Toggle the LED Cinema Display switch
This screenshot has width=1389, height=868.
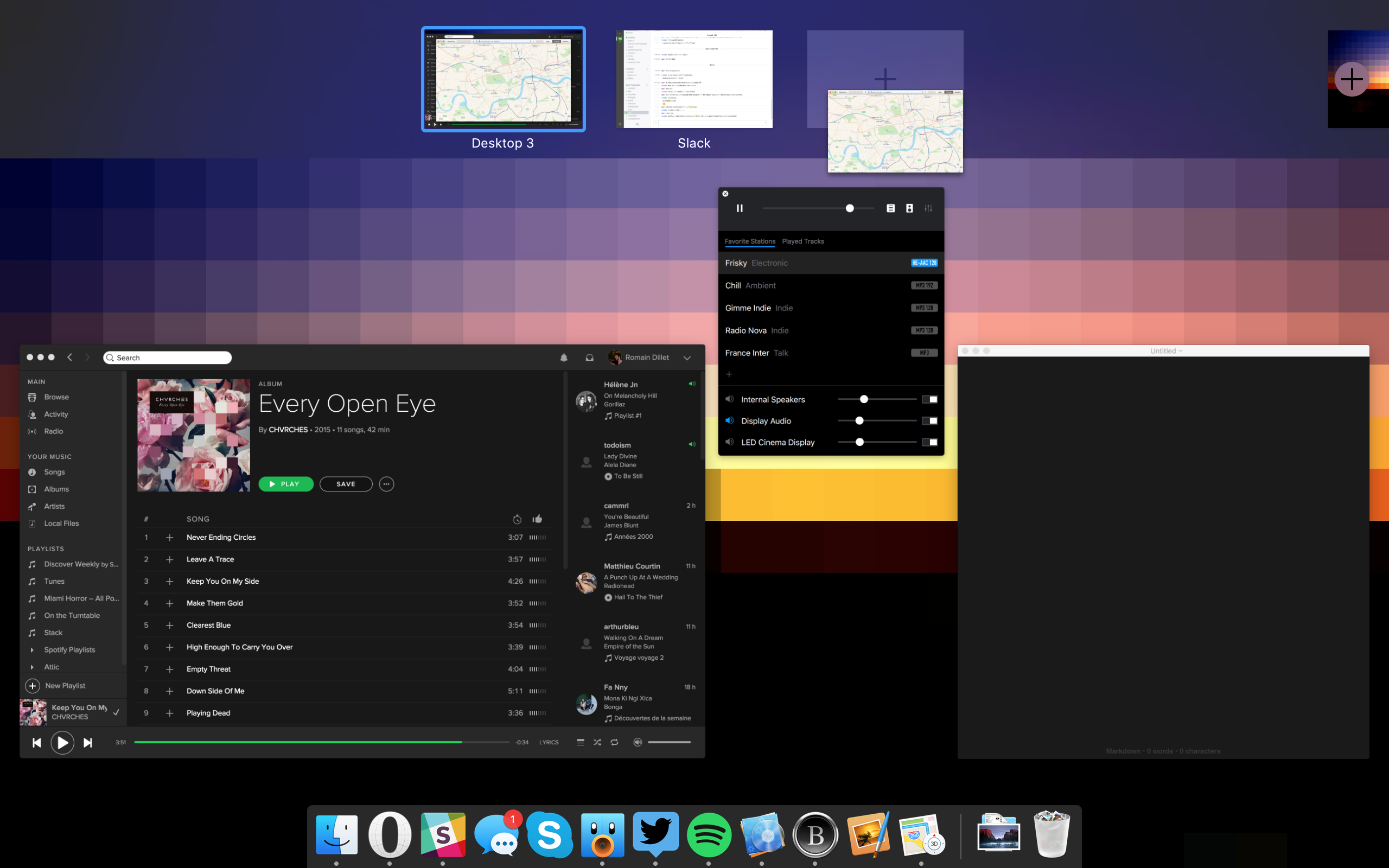(929, 442)
